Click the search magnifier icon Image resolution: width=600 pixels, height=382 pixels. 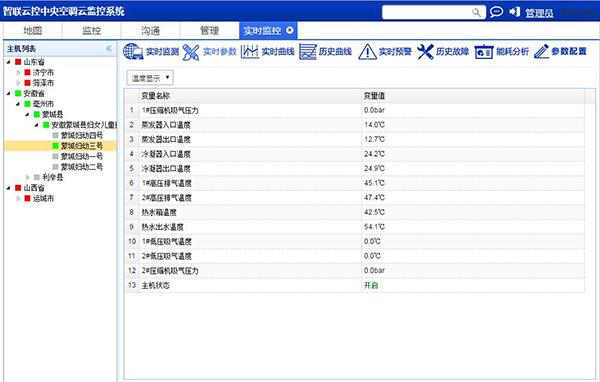coord(476,13)
